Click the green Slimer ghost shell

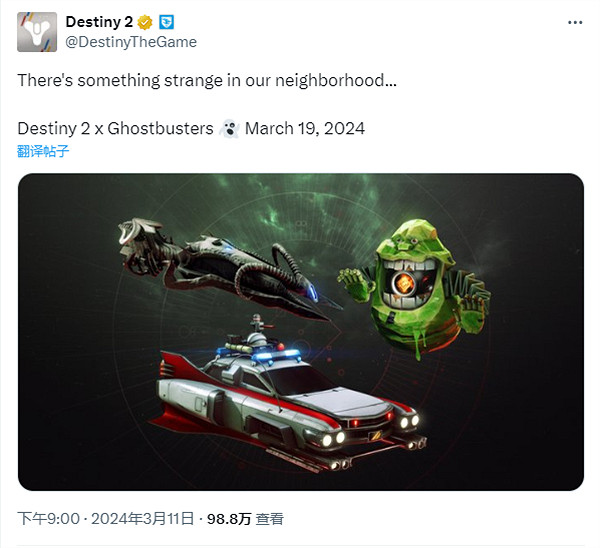413,285
